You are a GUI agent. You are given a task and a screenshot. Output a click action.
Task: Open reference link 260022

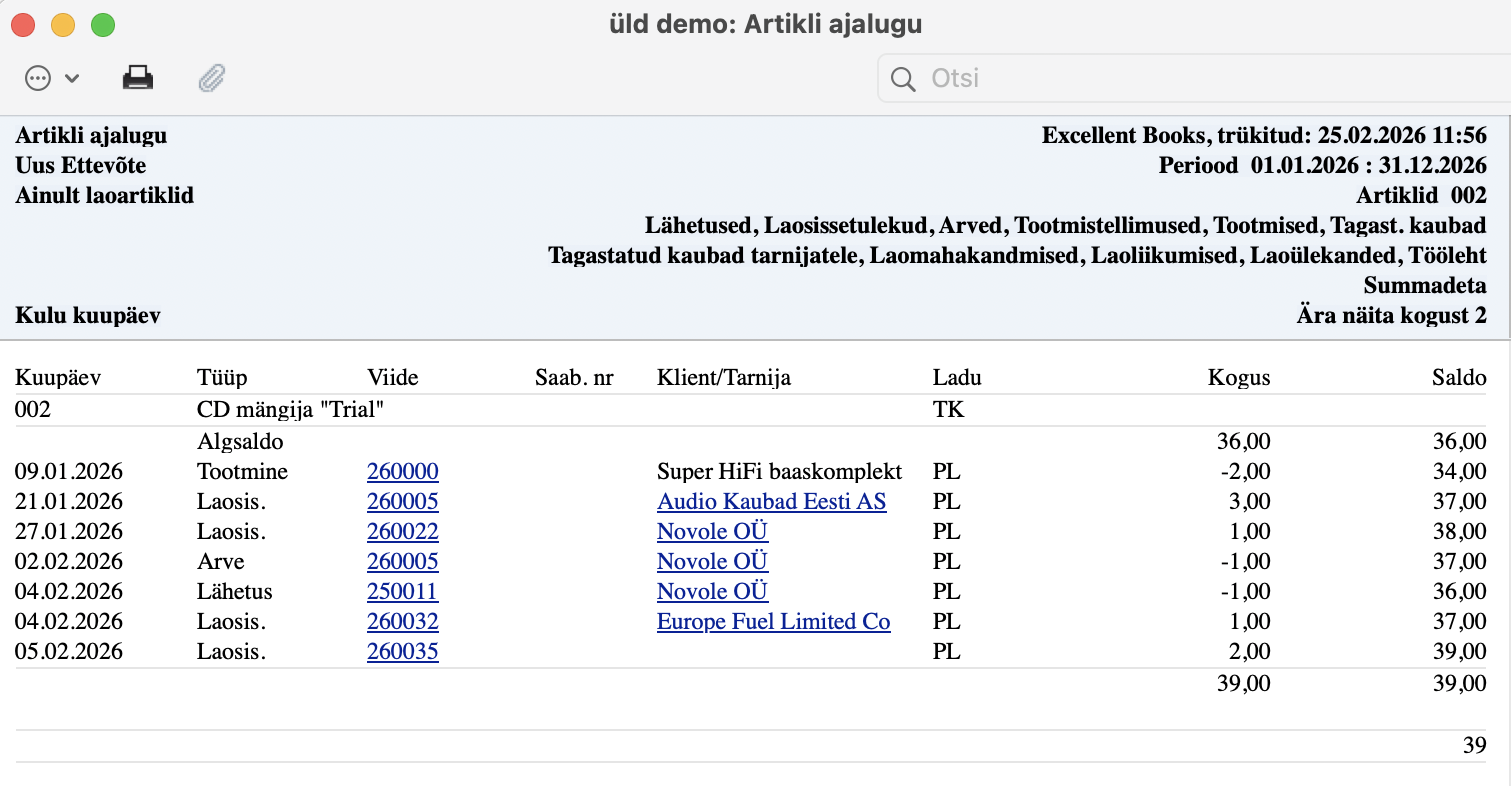(x=402, y=532)
